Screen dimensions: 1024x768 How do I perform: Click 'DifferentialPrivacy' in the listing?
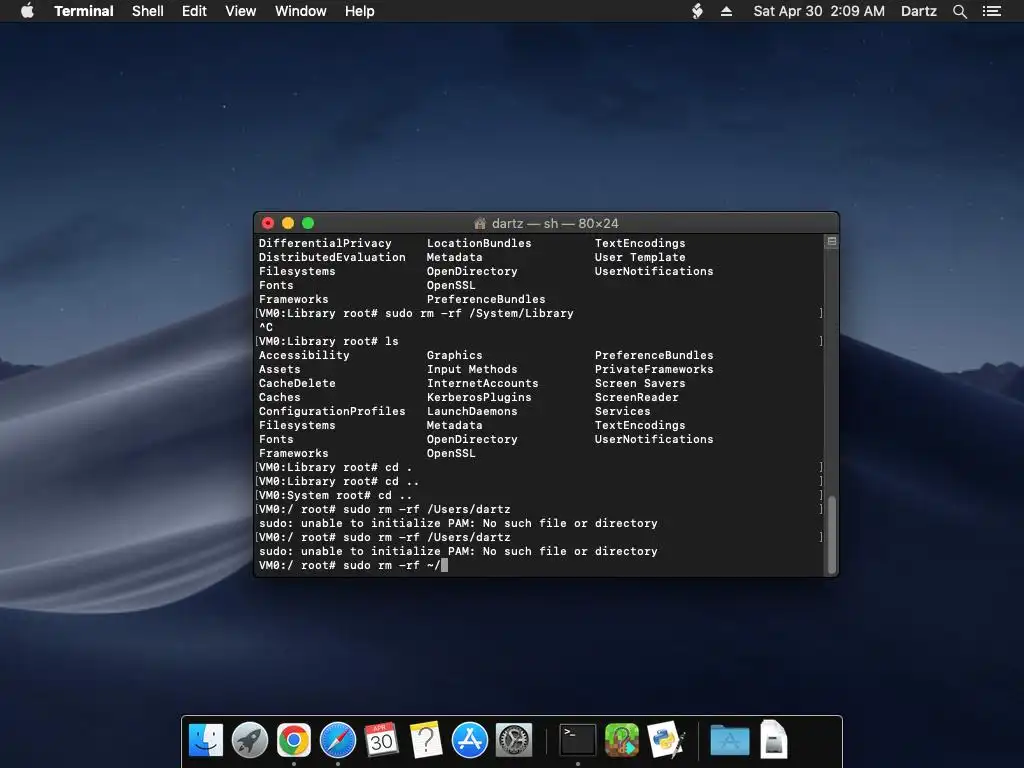coord(325,243)
